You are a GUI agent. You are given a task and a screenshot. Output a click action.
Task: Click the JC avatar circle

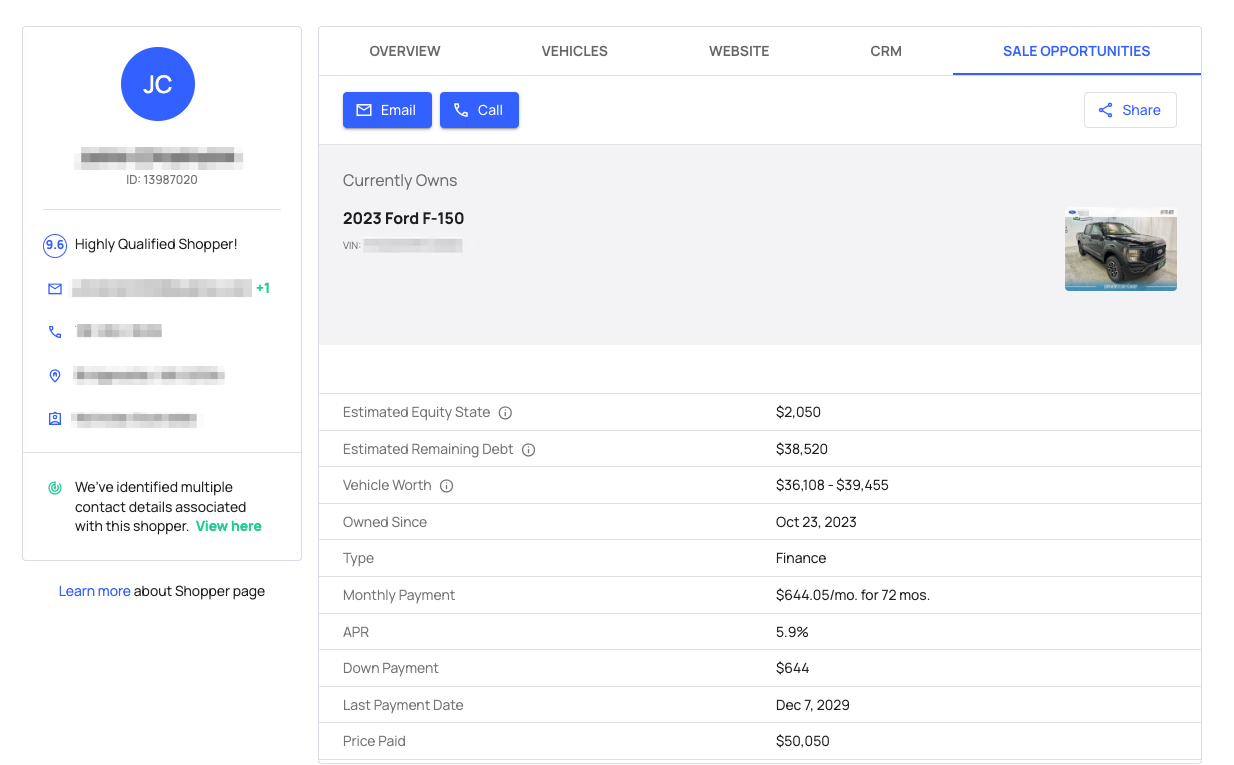157,84
